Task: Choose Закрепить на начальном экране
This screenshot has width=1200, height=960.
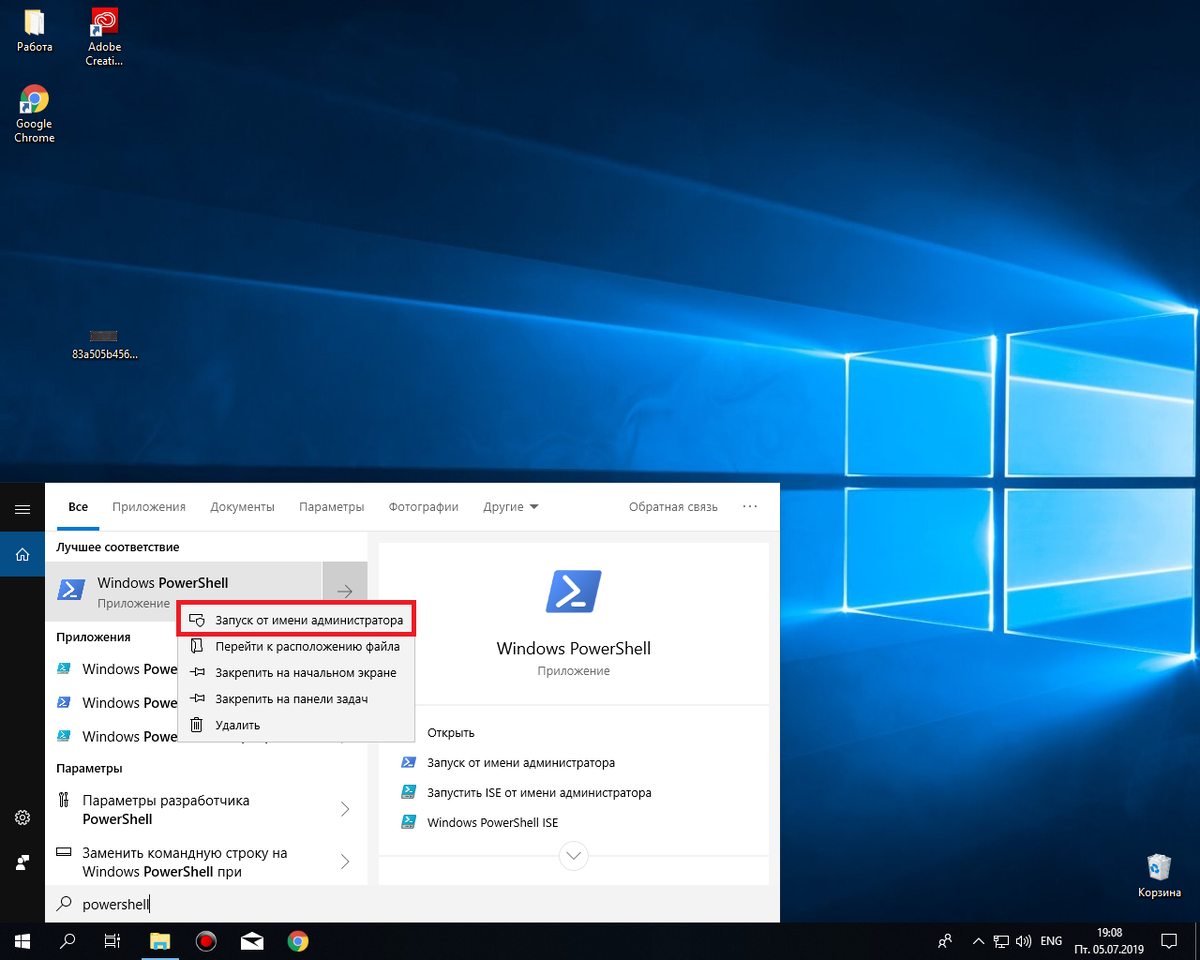Action: point(296,672)
